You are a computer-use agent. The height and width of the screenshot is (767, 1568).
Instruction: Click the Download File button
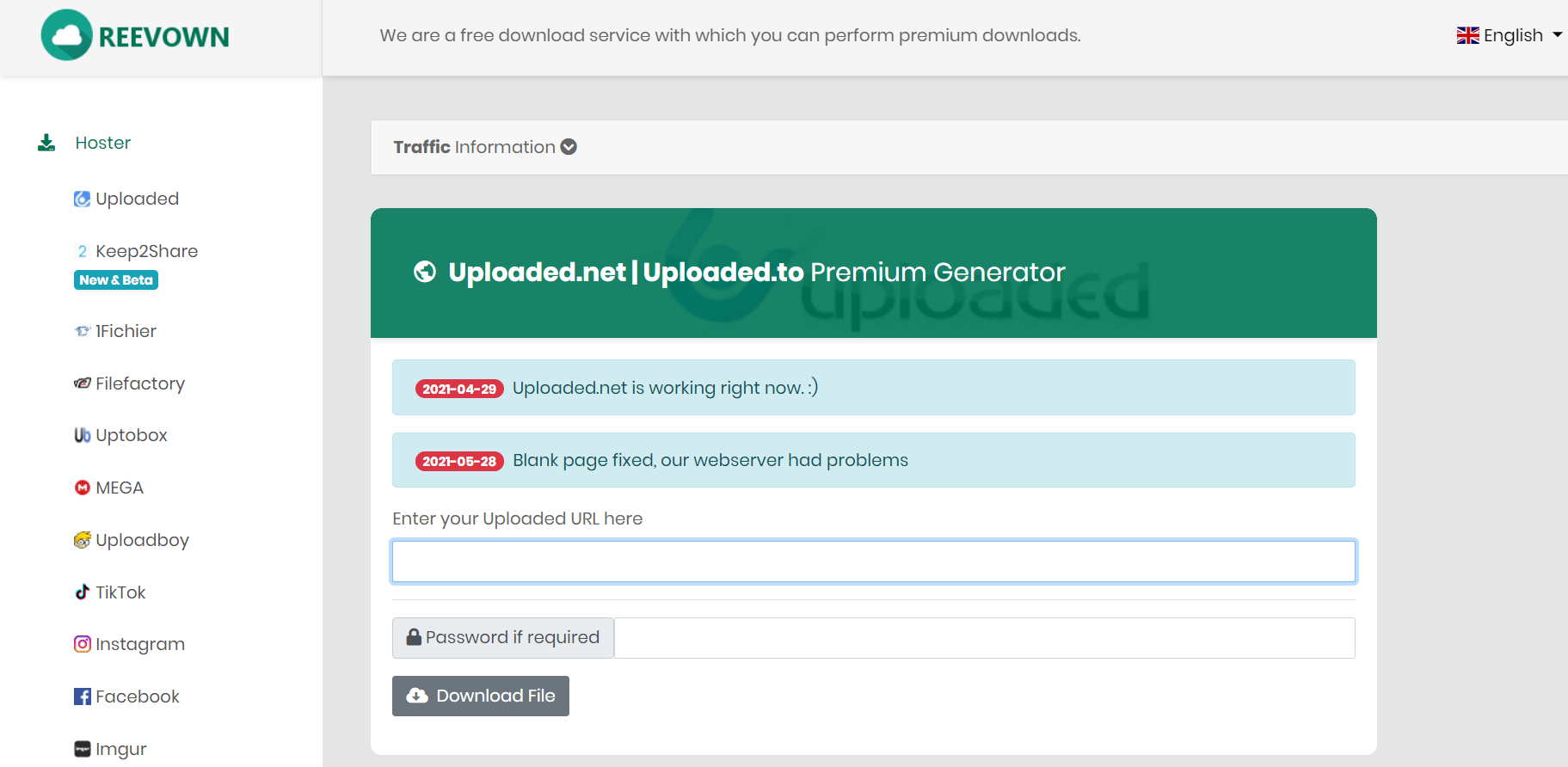point(481,696)
